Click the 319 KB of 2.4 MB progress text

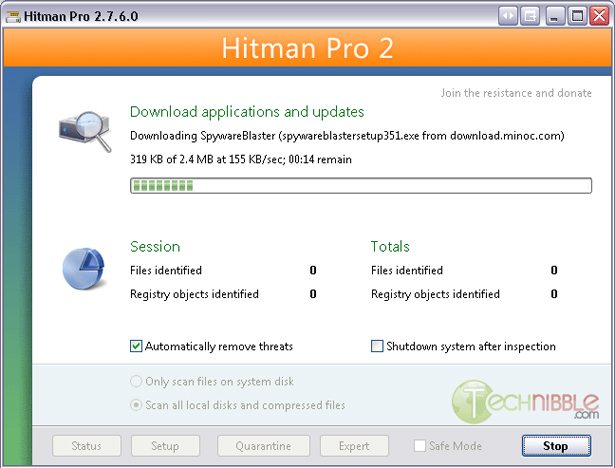tap(241, 159)
